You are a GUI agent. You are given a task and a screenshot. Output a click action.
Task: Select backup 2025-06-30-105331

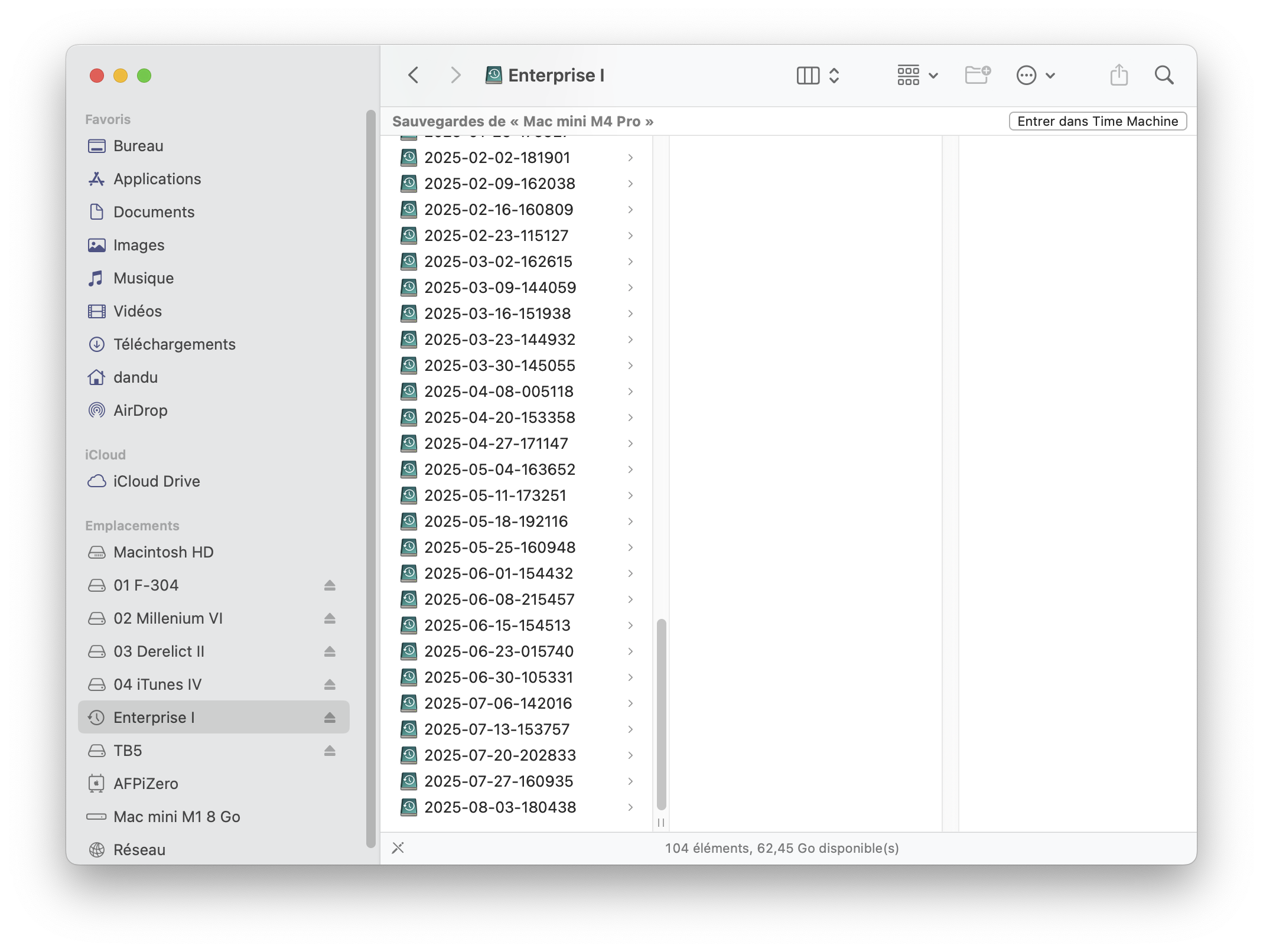click(517, 677)
